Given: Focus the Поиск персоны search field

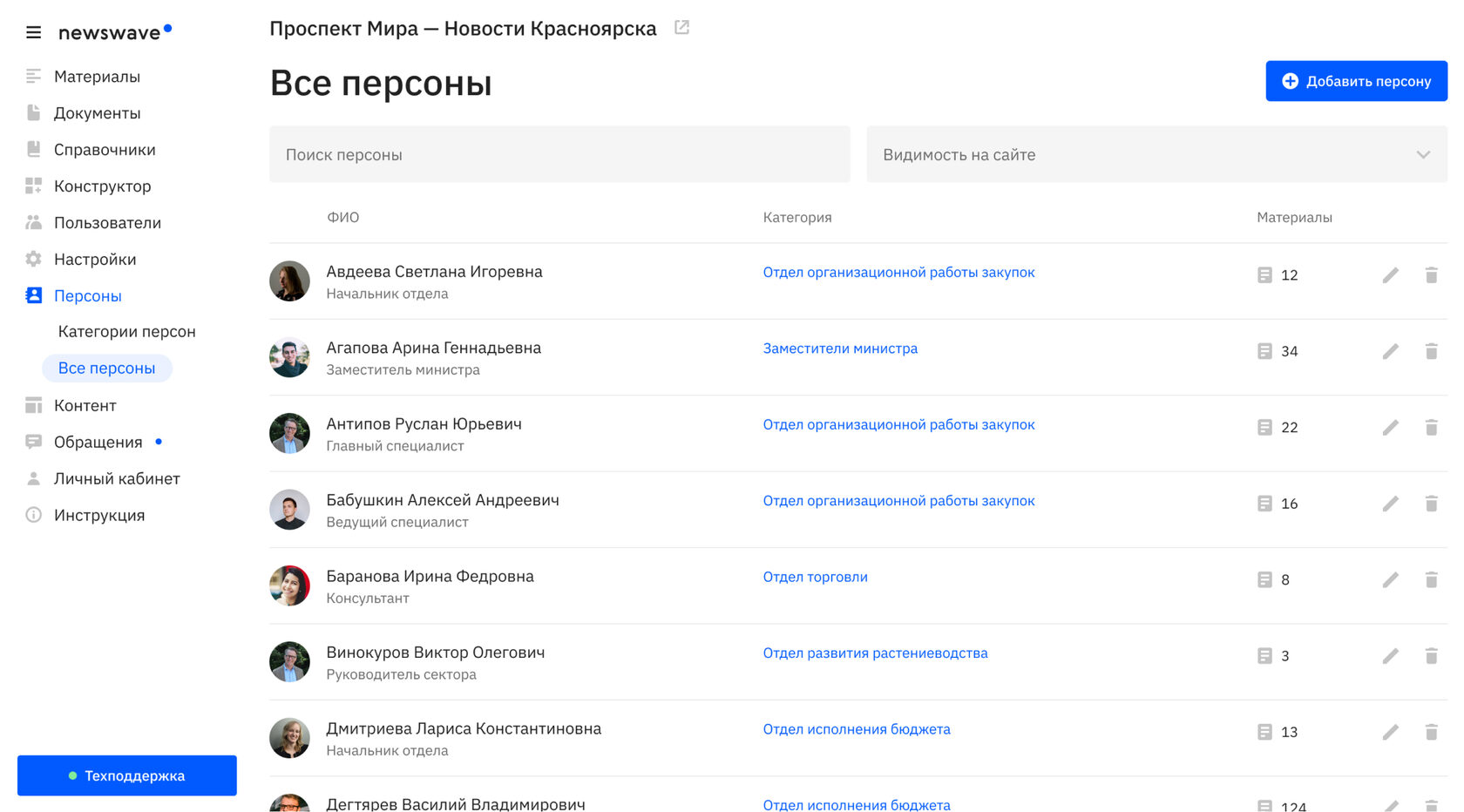Looking at the screenshot, I should pos(559,155).
